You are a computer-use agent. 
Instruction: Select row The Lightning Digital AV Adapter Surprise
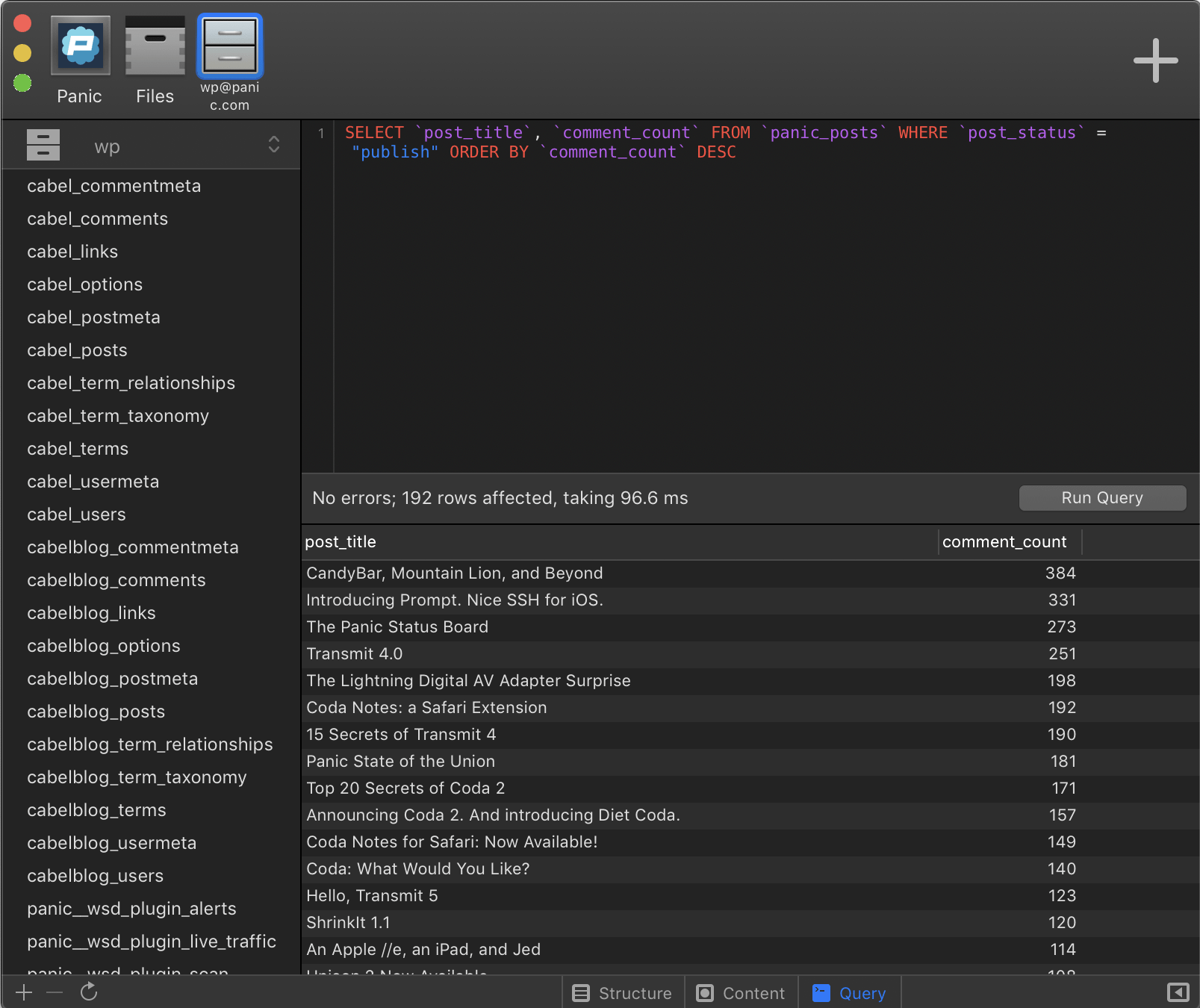tap(750, 681)
